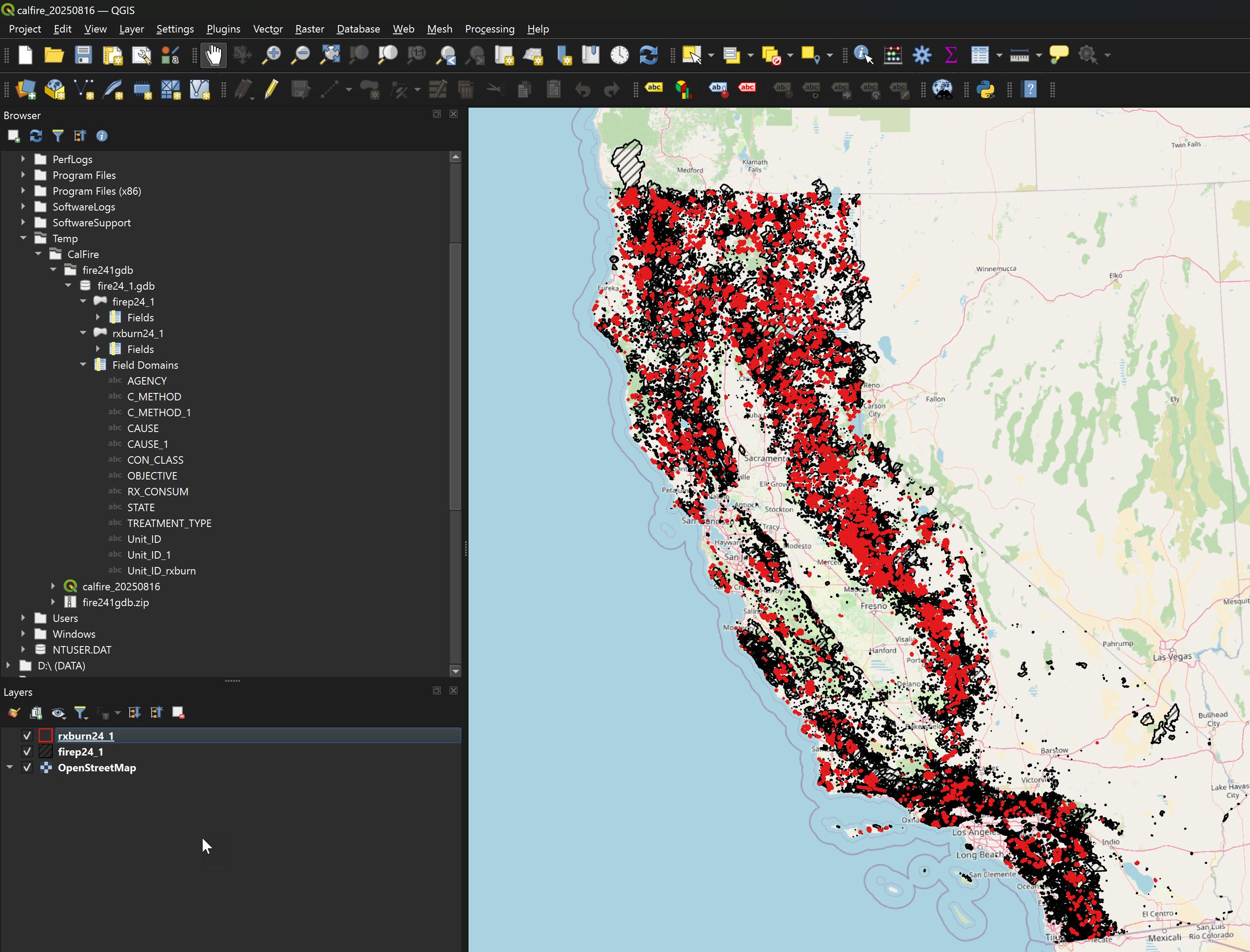Save project with the floppy disk icon
The width and height of the screenshot is (1250, 952).
click(x=84, y=55)
